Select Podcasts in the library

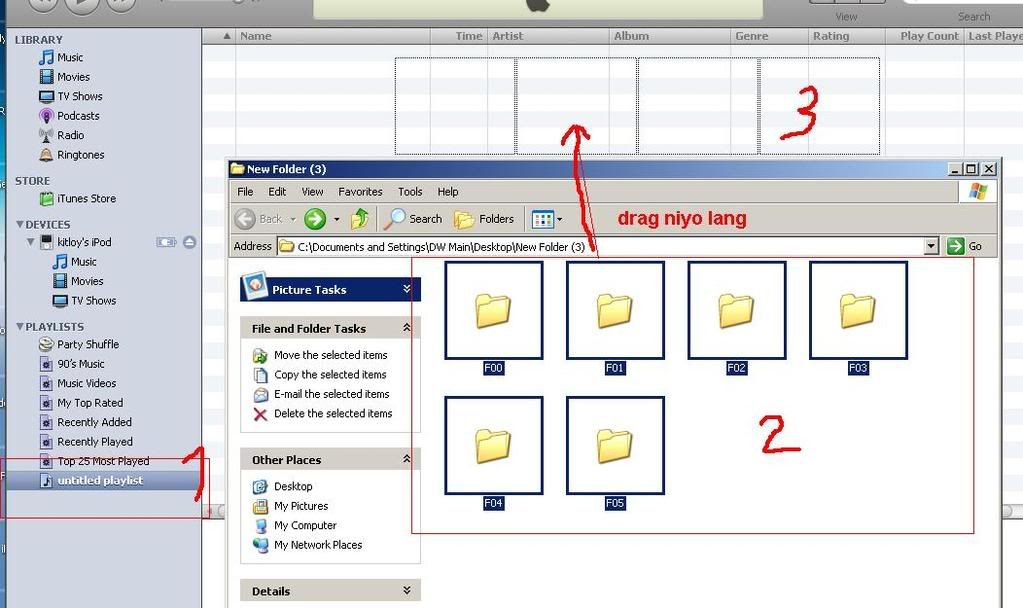point(78,116)
